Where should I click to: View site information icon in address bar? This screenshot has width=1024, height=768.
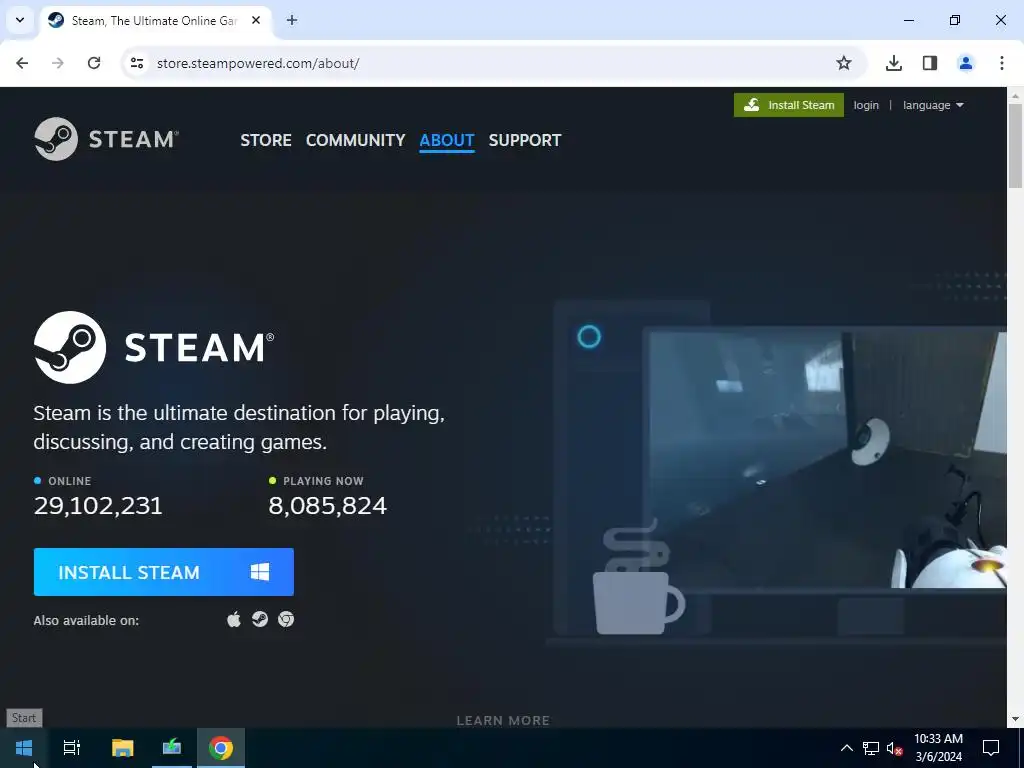(137, 63)
